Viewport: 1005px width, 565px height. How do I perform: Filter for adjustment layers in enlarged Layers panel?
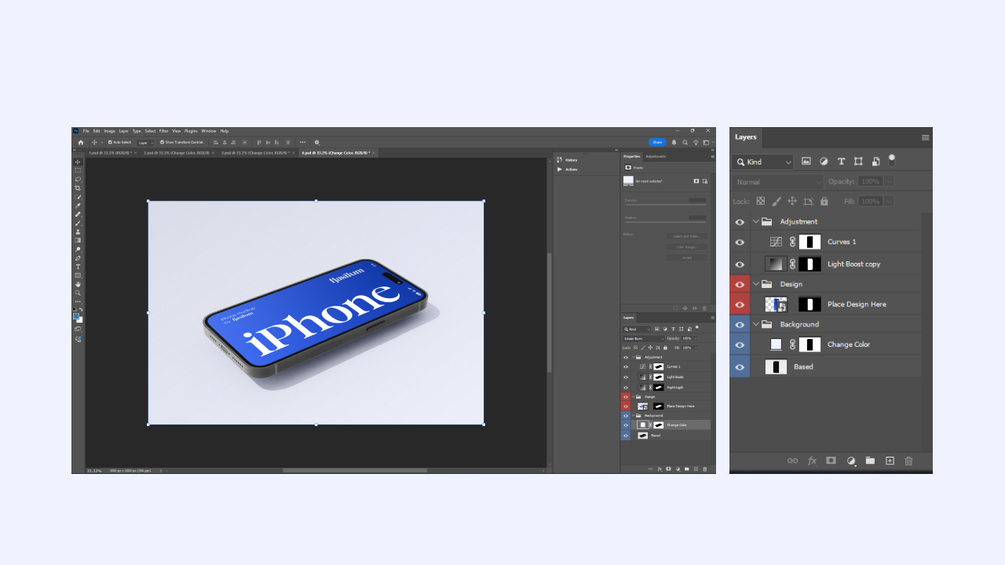coord(824,161)
